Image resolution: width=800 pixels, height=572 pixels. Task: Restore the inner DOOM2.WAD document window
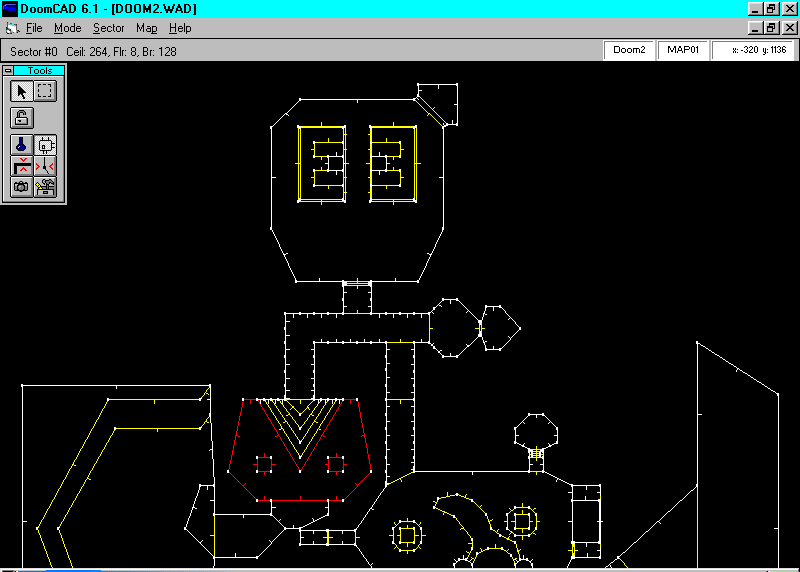pos(770,28)
